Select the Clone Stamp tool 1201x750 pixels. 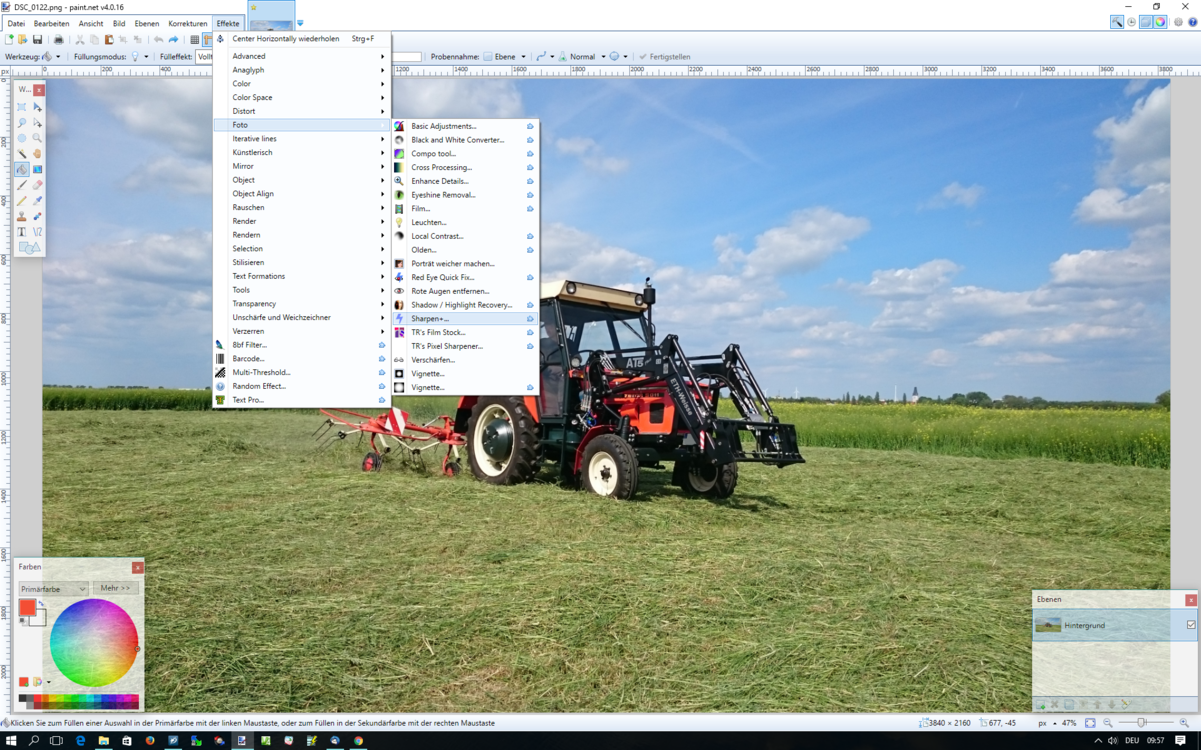(22, 216)
